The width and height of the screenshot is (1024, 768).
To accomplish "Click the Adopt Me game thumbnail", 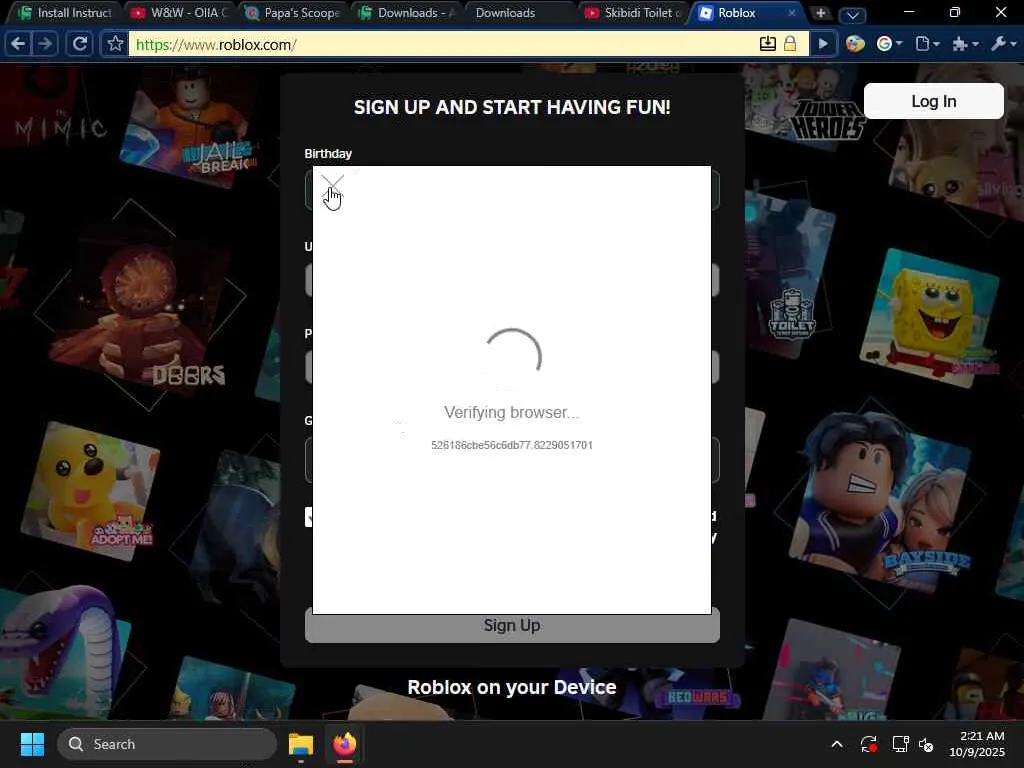I will 91,490.
